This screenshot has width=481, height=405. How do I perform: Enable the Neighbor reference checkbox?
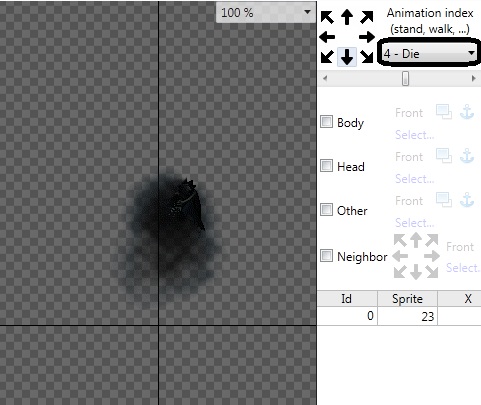(326, 256)
